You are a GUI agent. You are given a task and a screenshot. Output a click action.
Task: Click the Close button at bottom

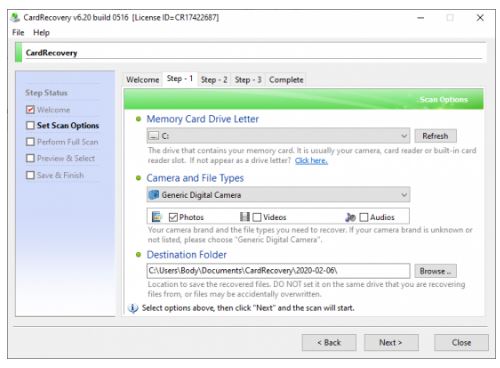coord(461,343)
